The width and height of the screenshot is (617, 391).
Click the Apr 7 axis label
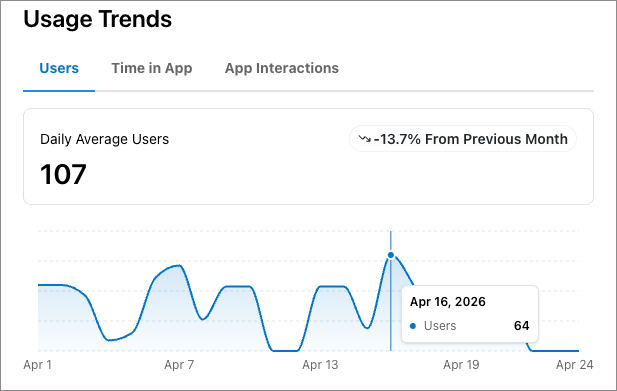tap(179, 365)
